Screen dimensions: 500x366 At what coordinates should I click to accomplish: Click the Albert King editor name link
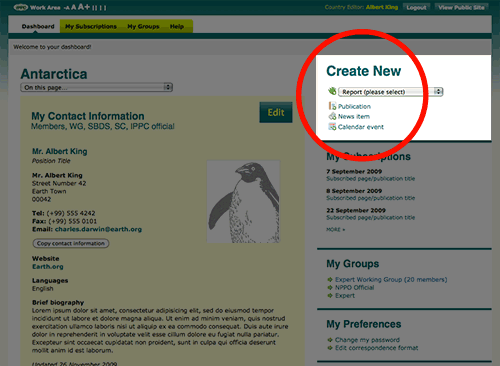(382, 7)
